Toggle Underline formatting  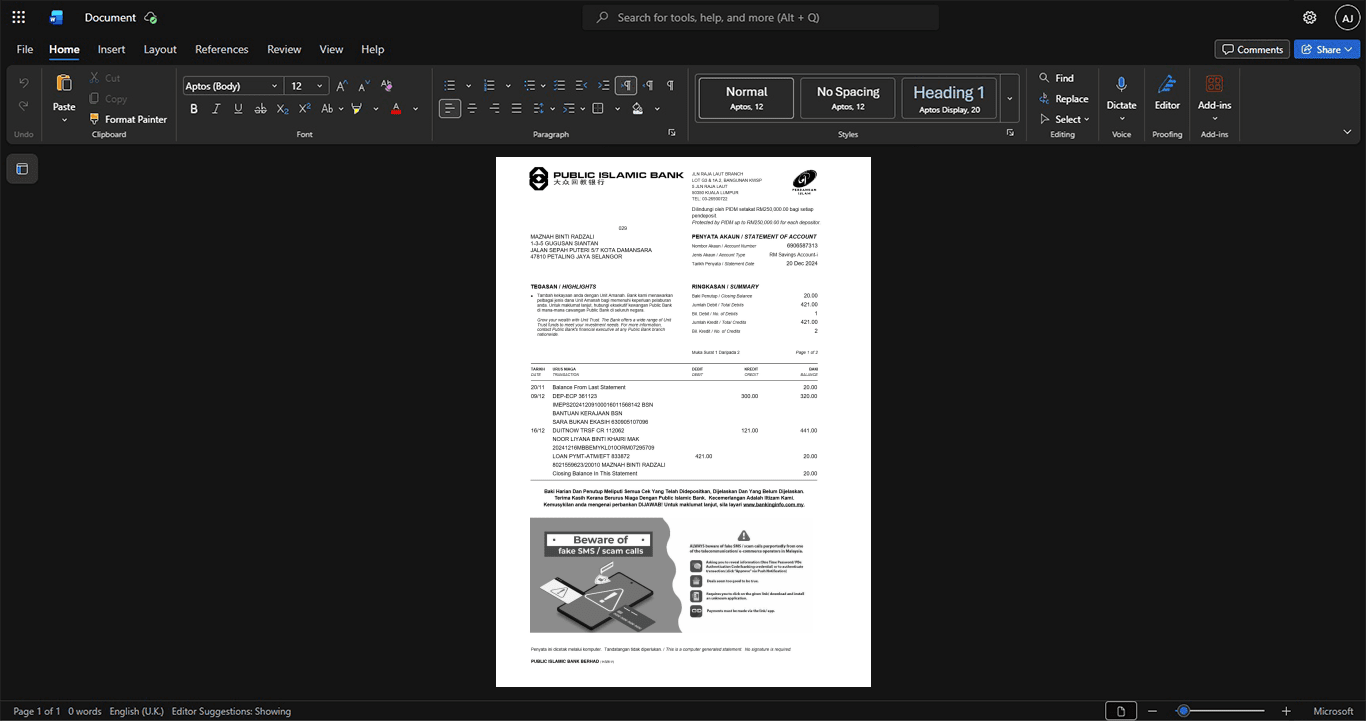[x=238, y=108]
